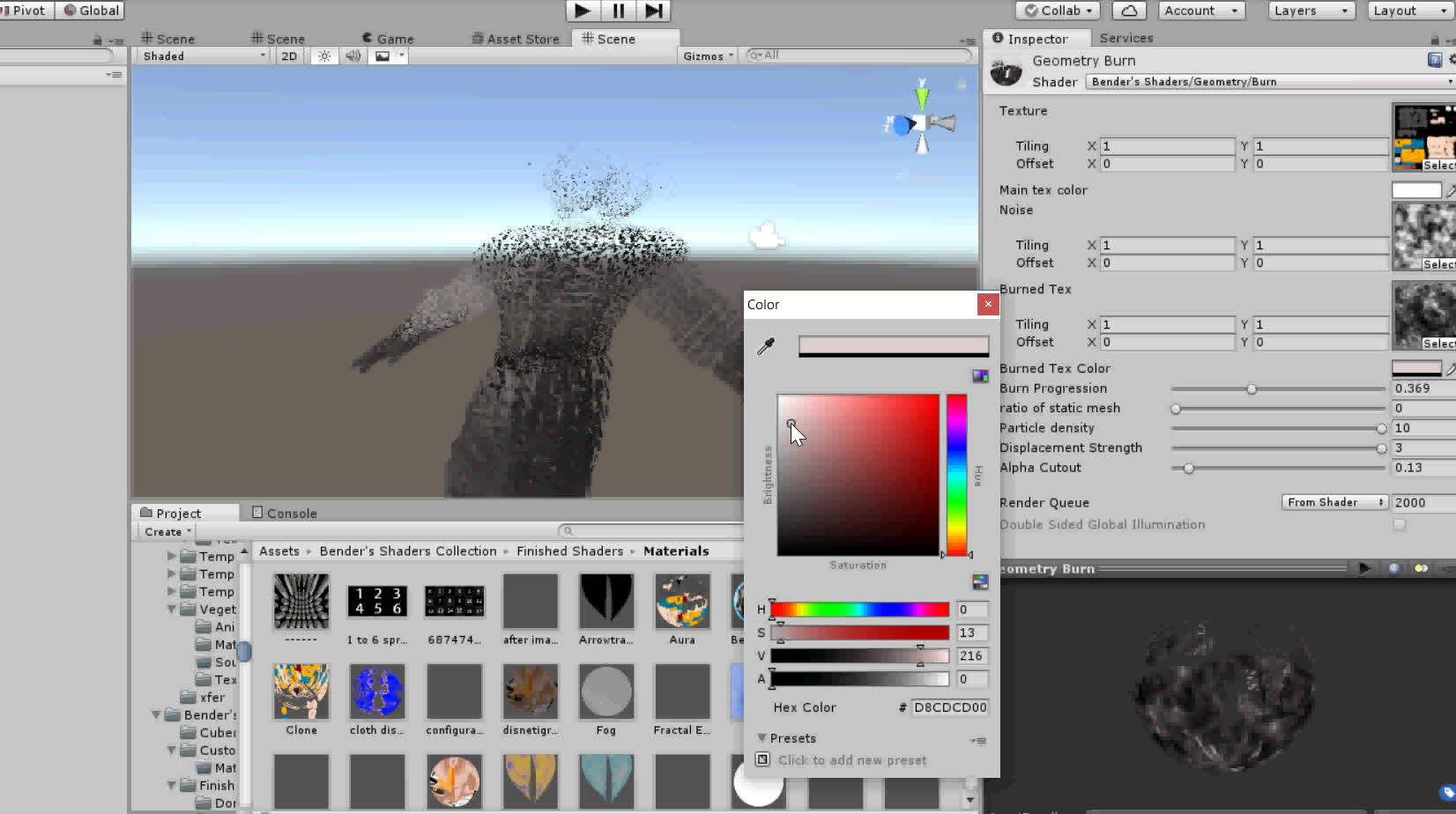Click the Burn Progression slider handle
This screenshot has height=814, width=1456.
[x=1252, y=388]
